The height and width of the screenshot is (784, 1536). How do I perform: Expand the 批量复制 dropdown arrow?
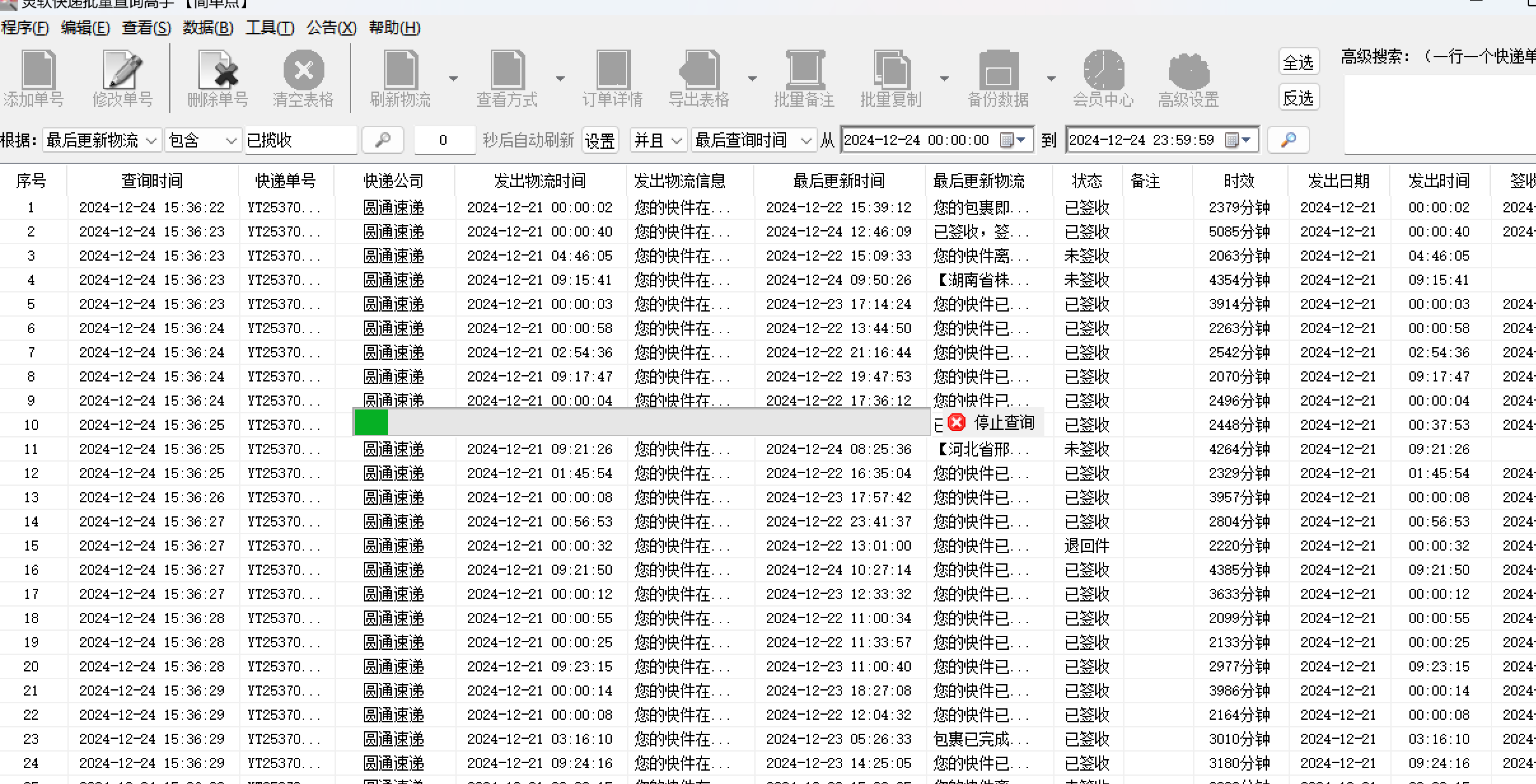pos(944,79)
